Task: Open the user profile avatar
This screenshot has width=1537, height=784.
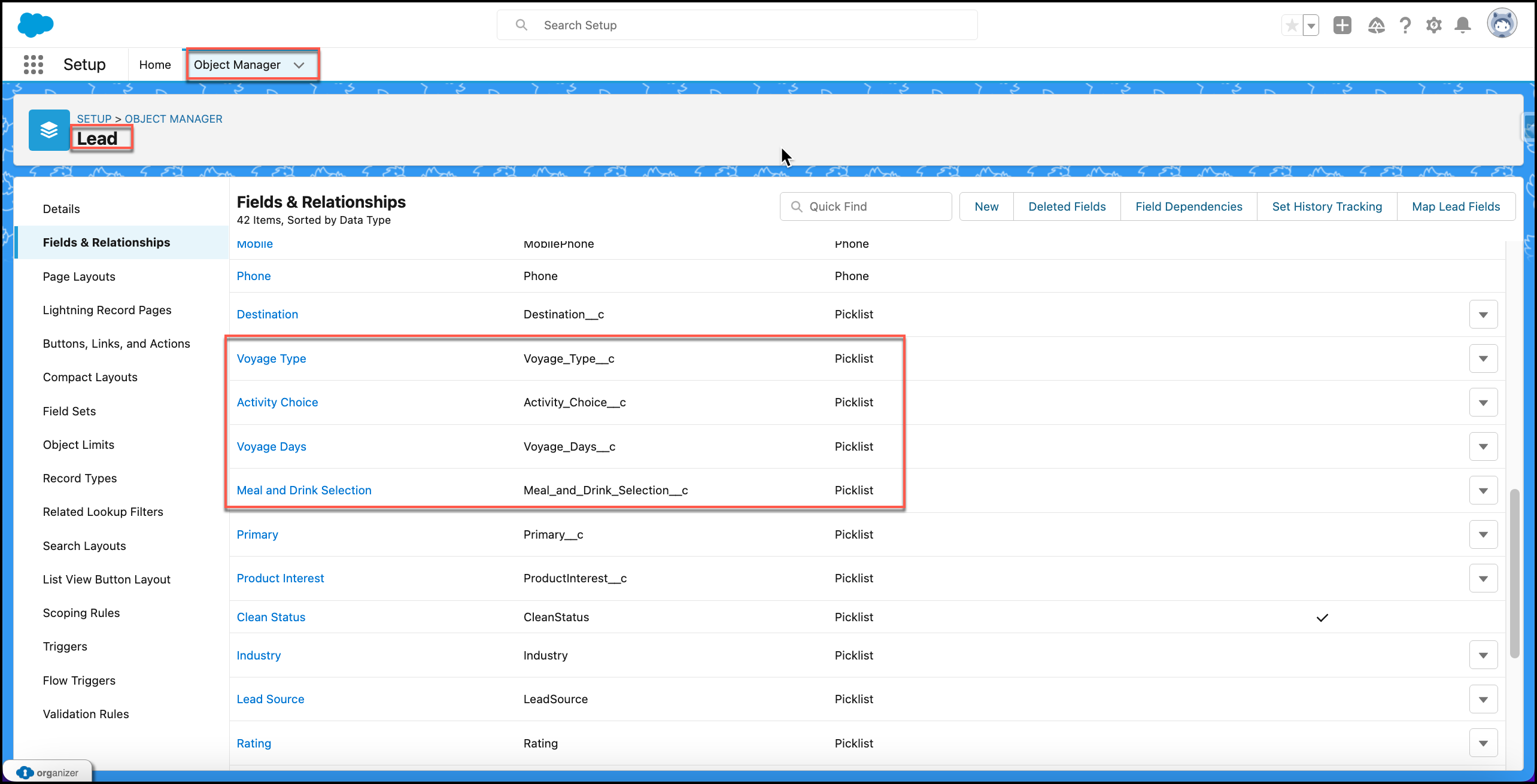Action: coord(1502,24)
